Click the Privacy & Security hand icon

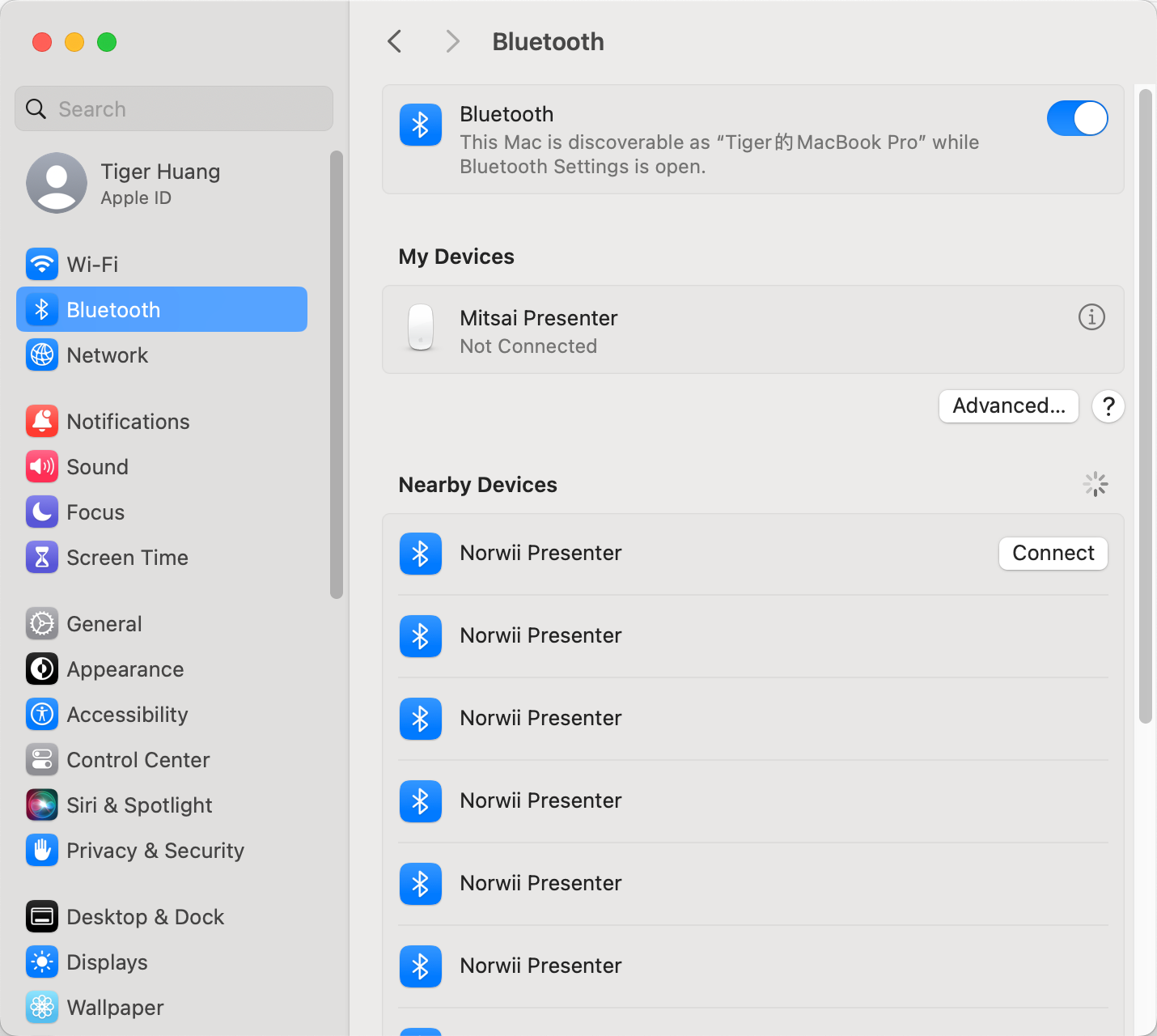[x=42, y=850]
